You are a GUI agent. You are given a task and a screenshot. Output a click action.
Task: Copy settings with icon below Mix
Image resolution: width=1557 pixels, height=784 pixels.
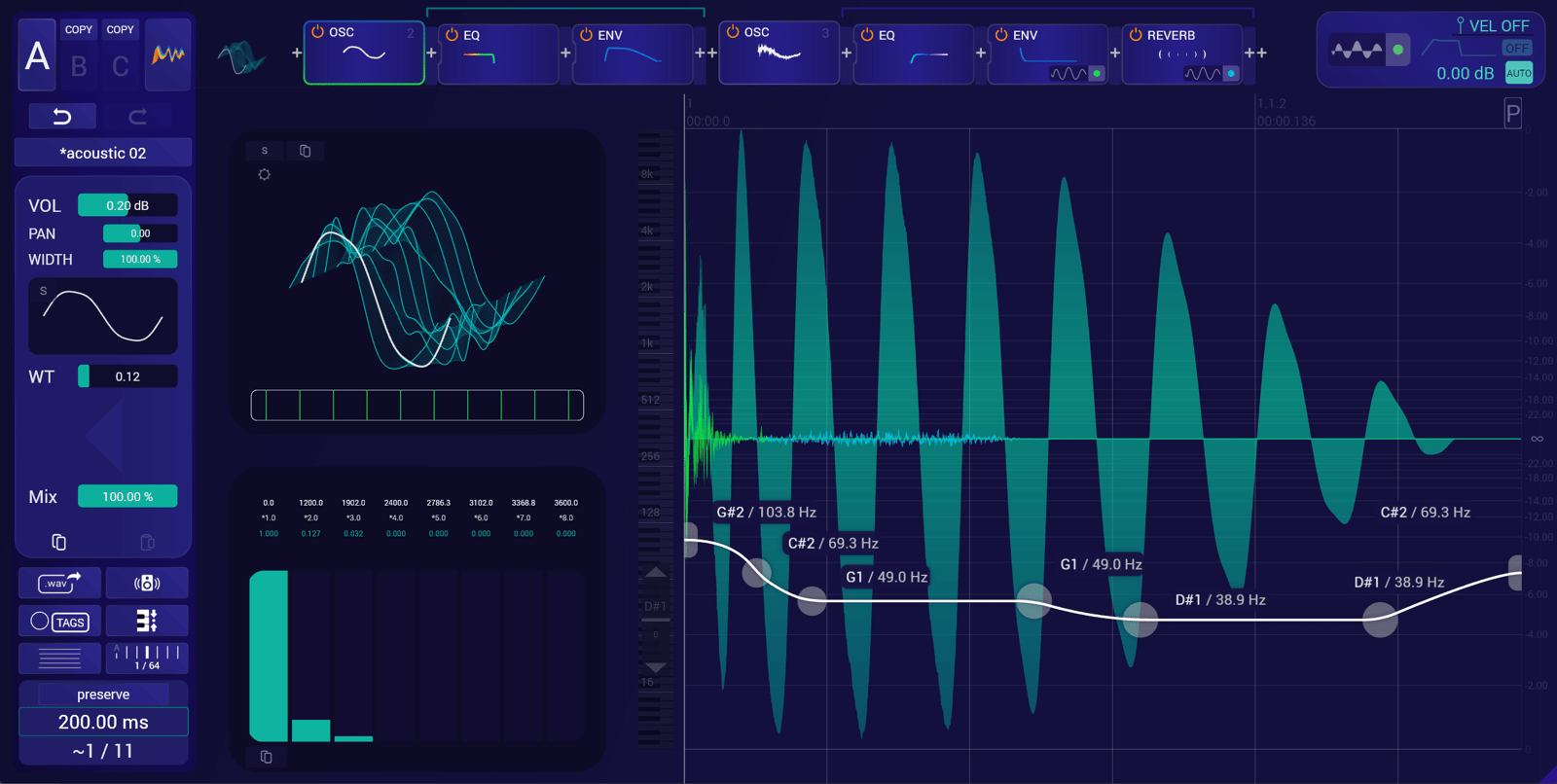58,542
